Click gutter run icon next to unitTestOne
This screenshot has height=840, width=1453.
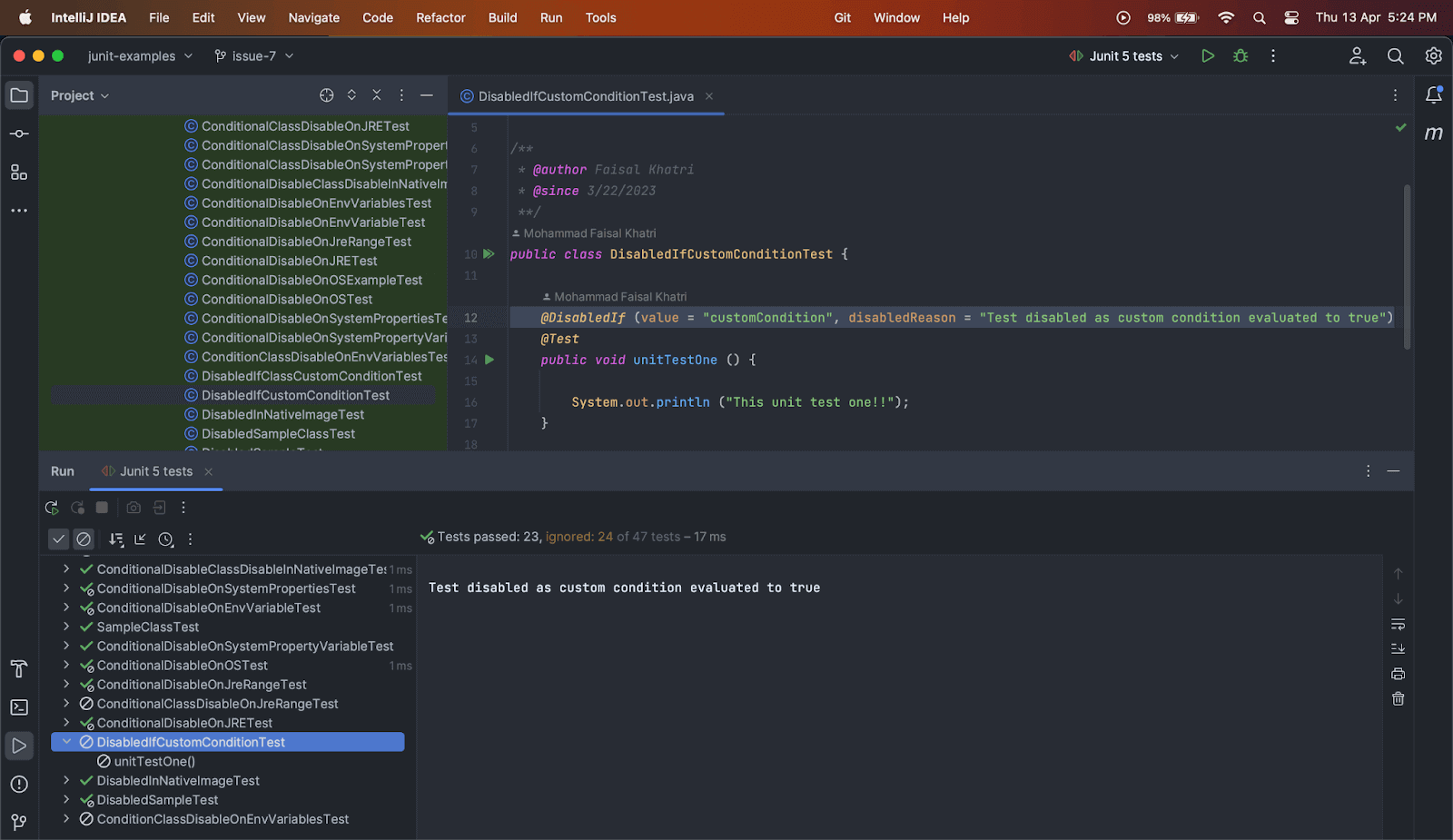point(489,361)
